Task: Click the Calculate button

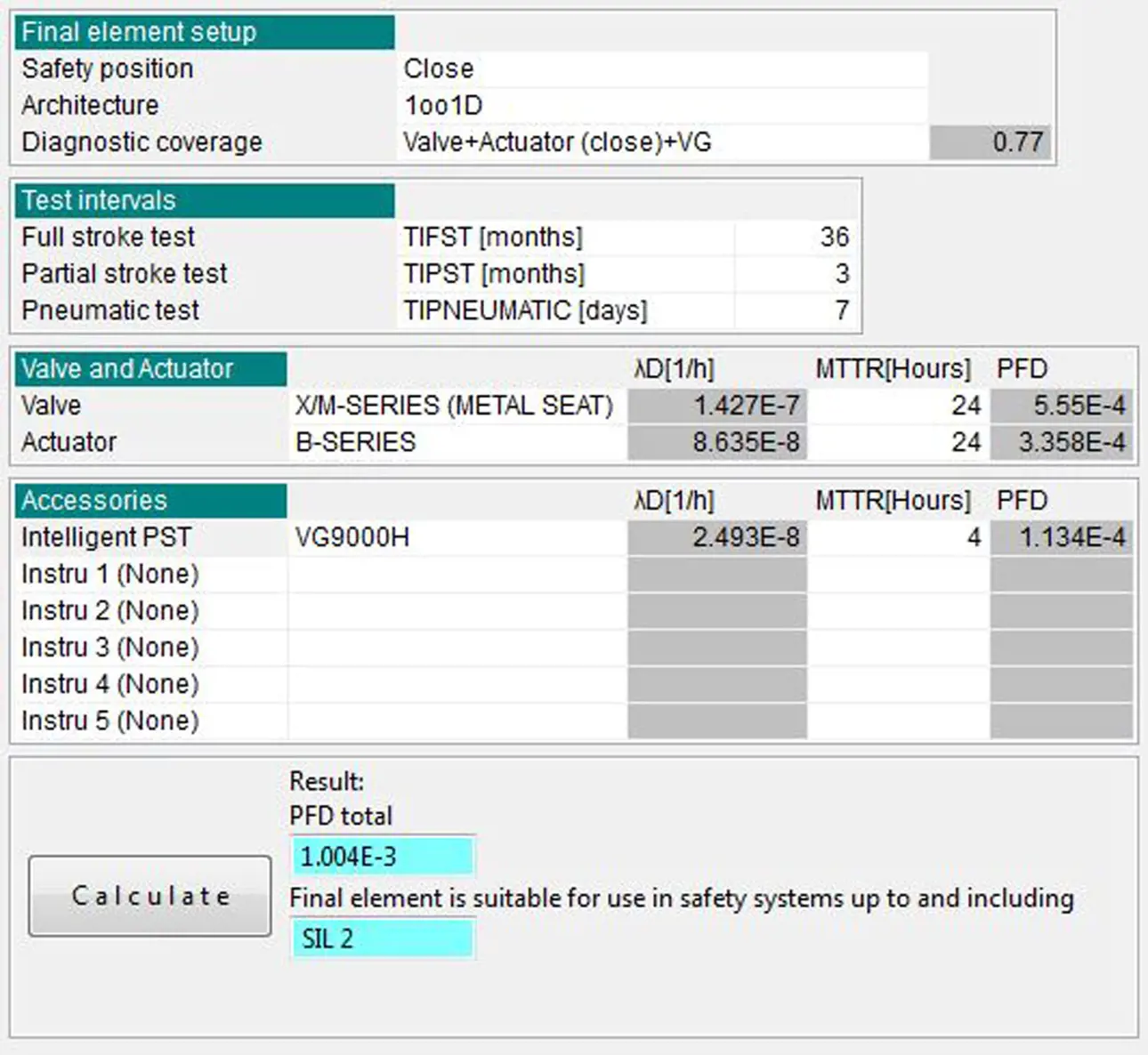Action: [150, 896]
